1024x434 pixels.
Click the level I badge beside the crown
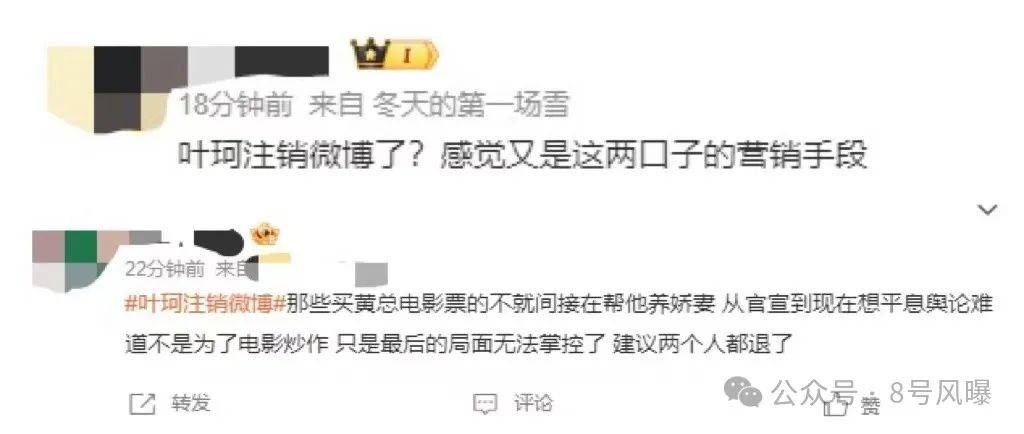412,56
